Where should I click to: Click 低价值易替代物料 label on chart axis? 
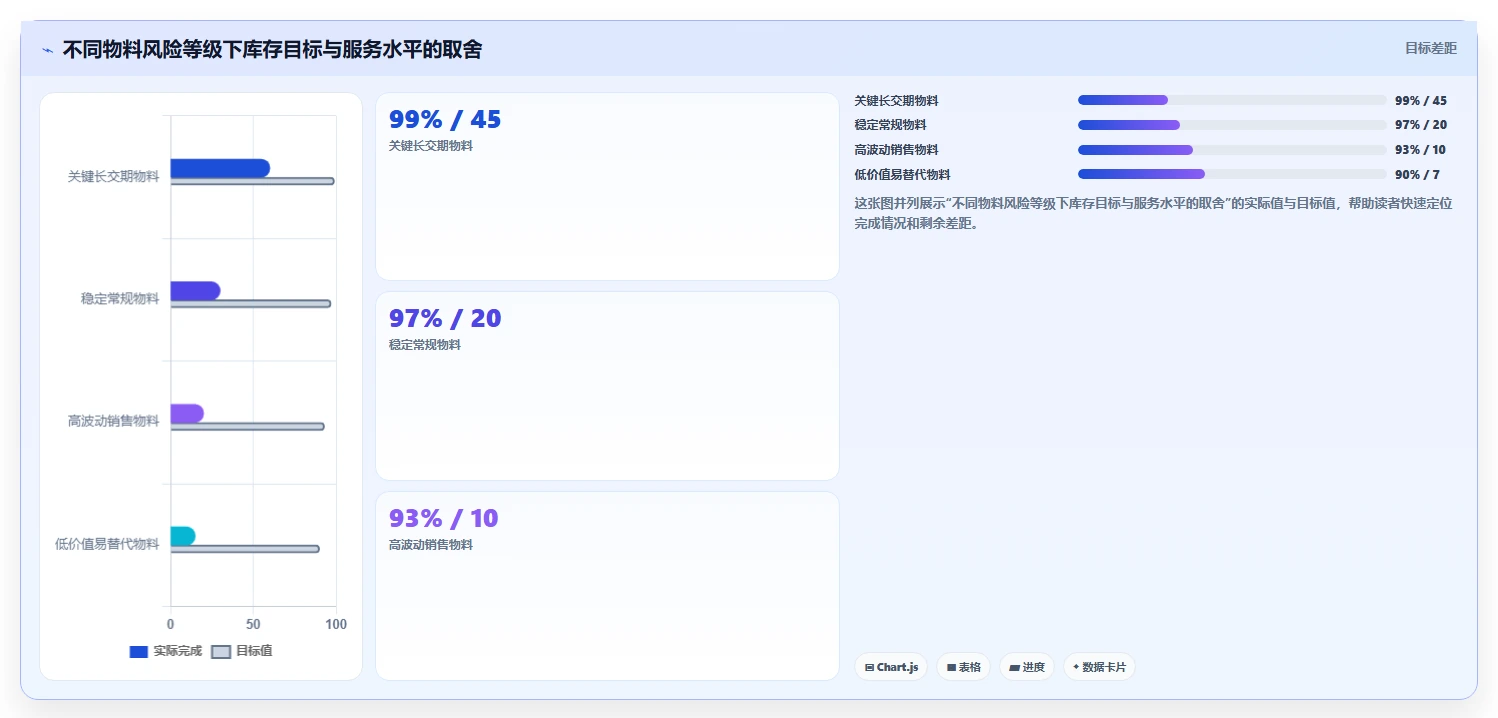point(107,544)
